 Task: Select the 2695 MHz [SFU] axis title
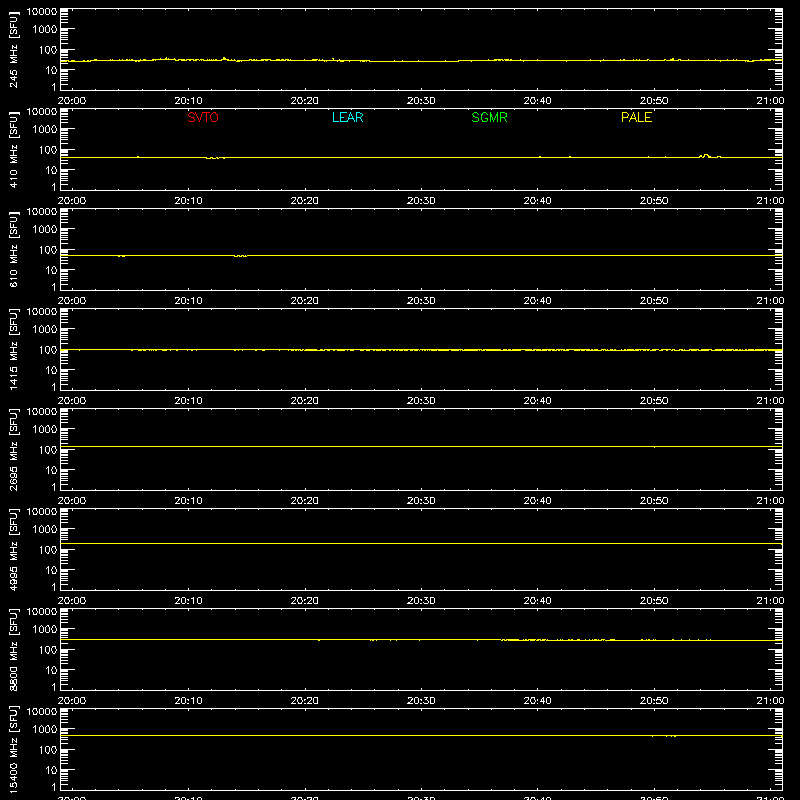pos(14,449)
